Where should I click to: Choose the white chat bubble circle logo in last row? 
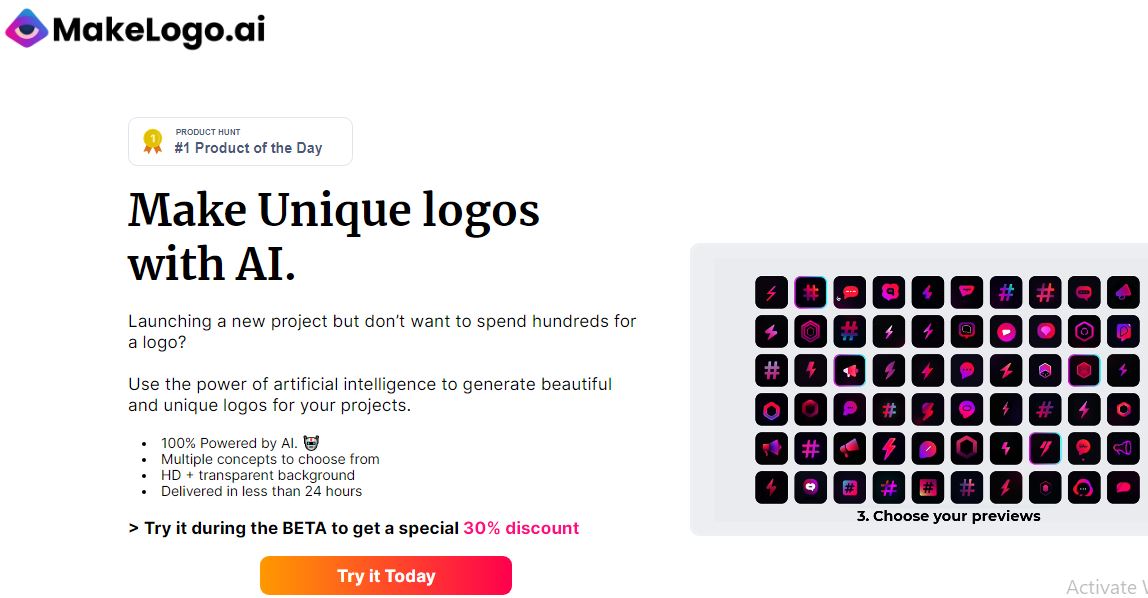tap(811, 488)
